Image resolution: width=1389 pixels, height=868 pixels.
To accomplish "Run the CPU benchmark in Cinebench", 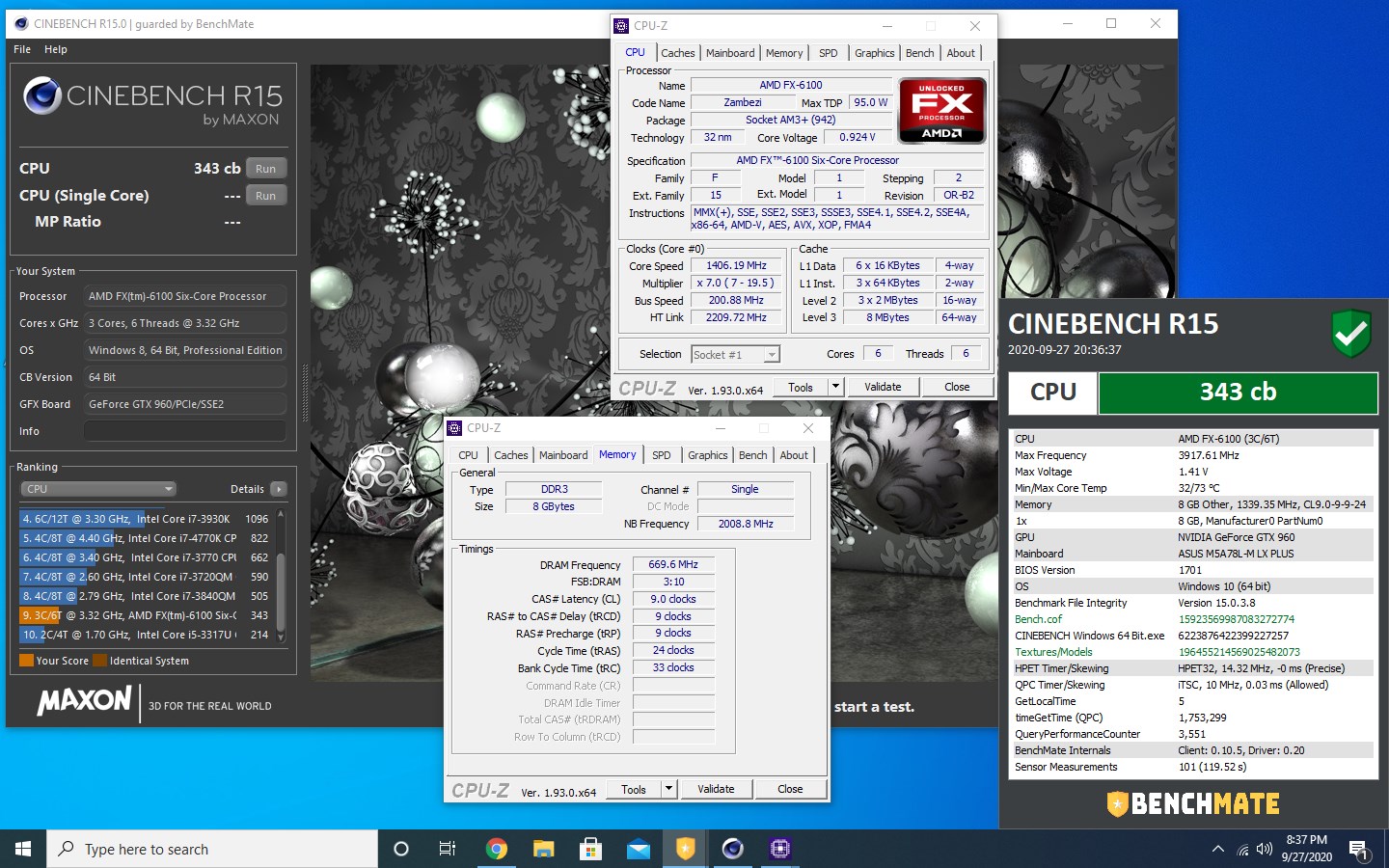I will point(266,169).
